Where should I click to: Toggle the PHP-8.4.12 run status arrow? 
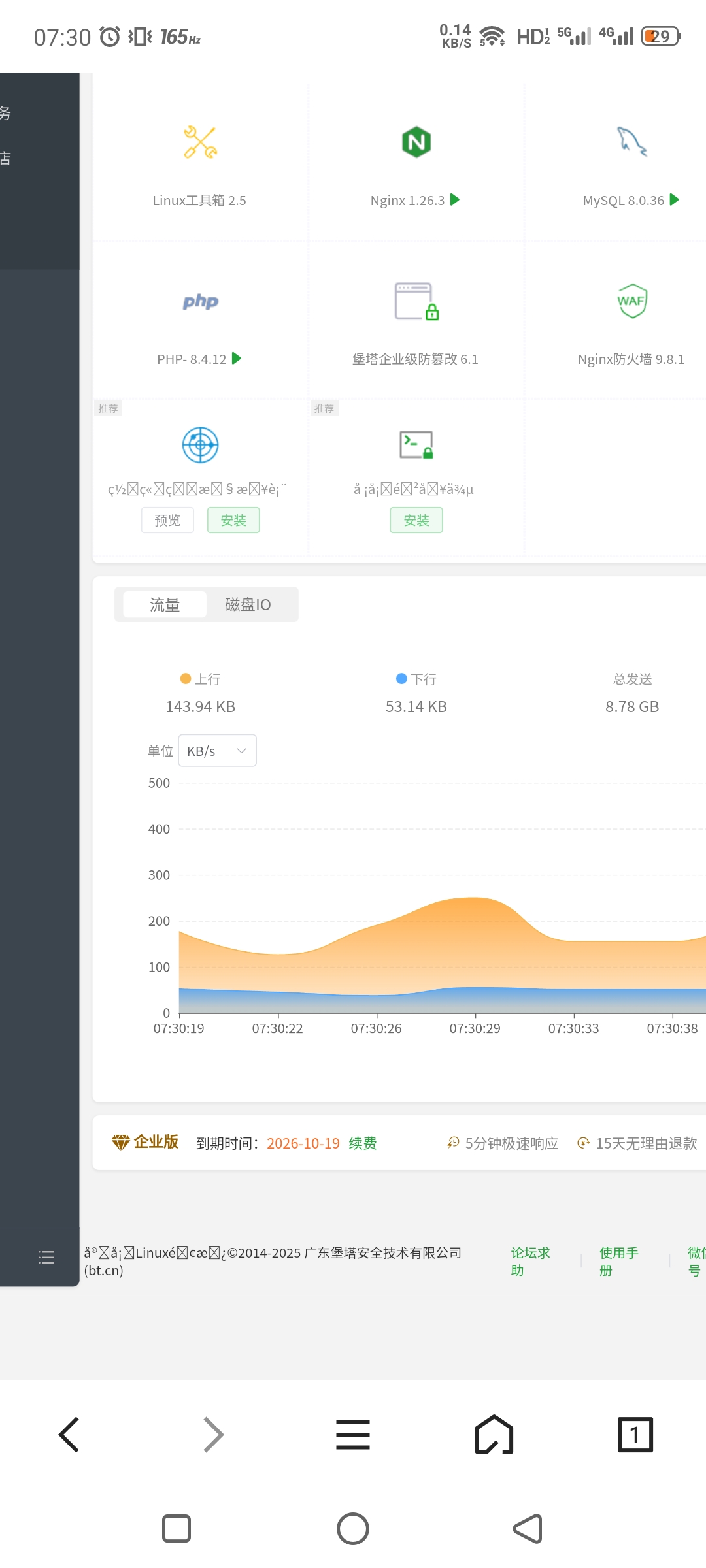237,359
